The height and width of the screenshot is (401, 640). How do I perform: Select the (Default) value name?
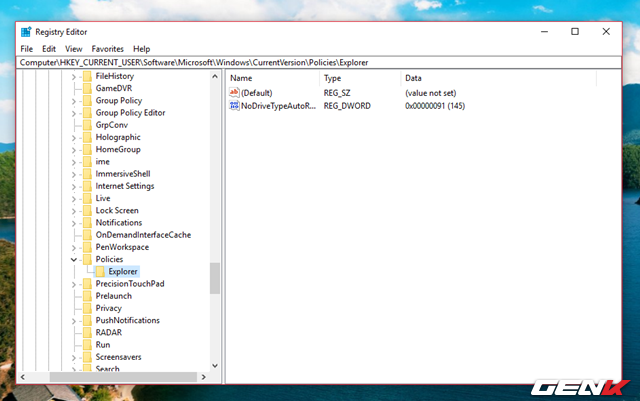[x=256, y=93]
